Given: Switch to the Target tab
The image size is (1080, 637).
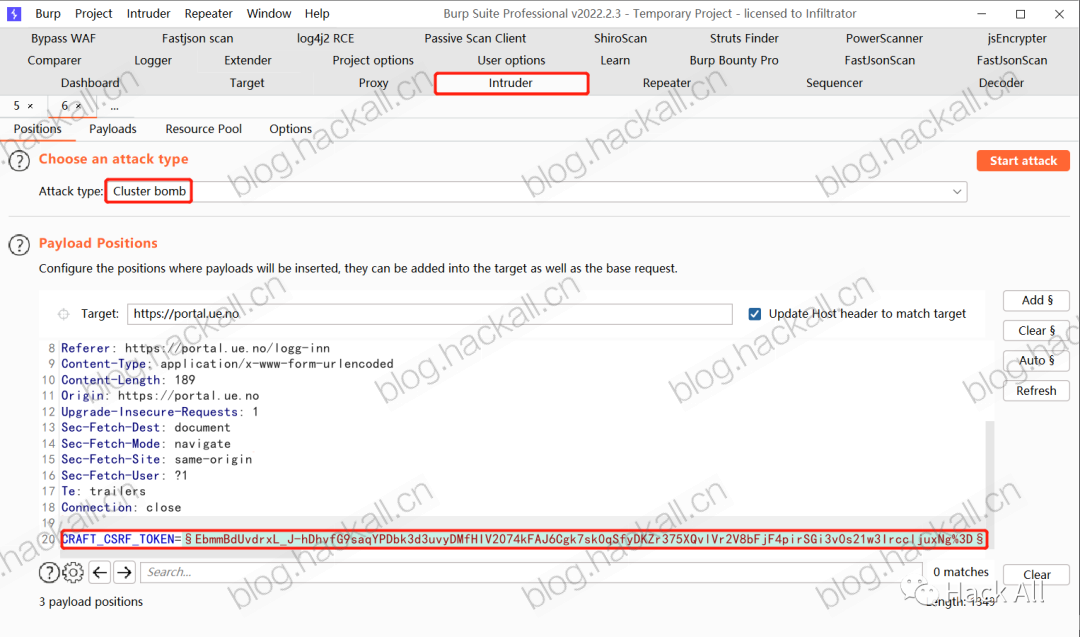Looking at the screenshot, I should coord(247,83).
